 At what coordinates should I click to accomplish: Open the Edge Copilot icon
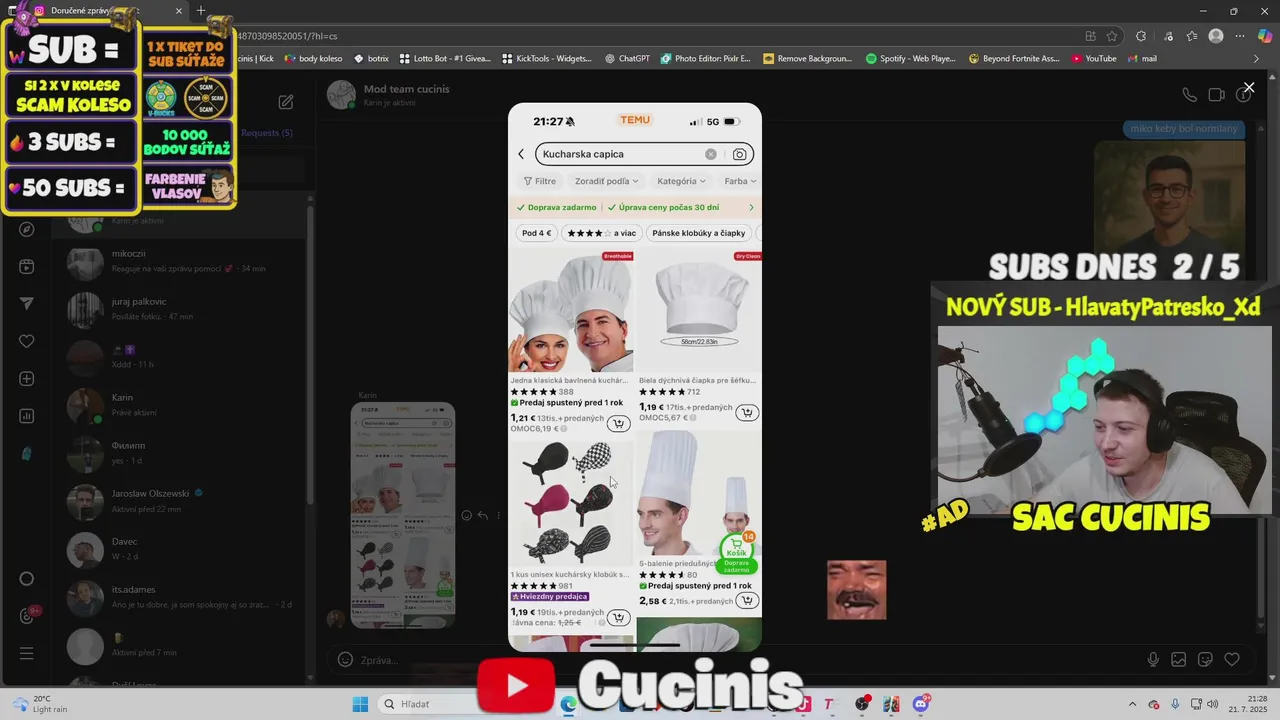tap(1265, 36)
